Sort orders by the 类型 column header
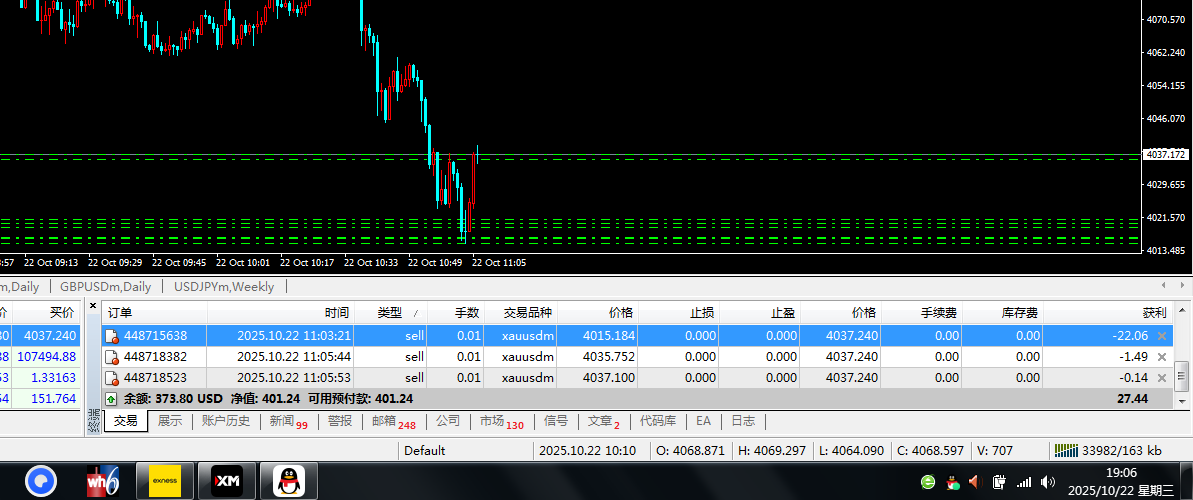Screen dimensions: 1193x500 (x=390, y=313)
